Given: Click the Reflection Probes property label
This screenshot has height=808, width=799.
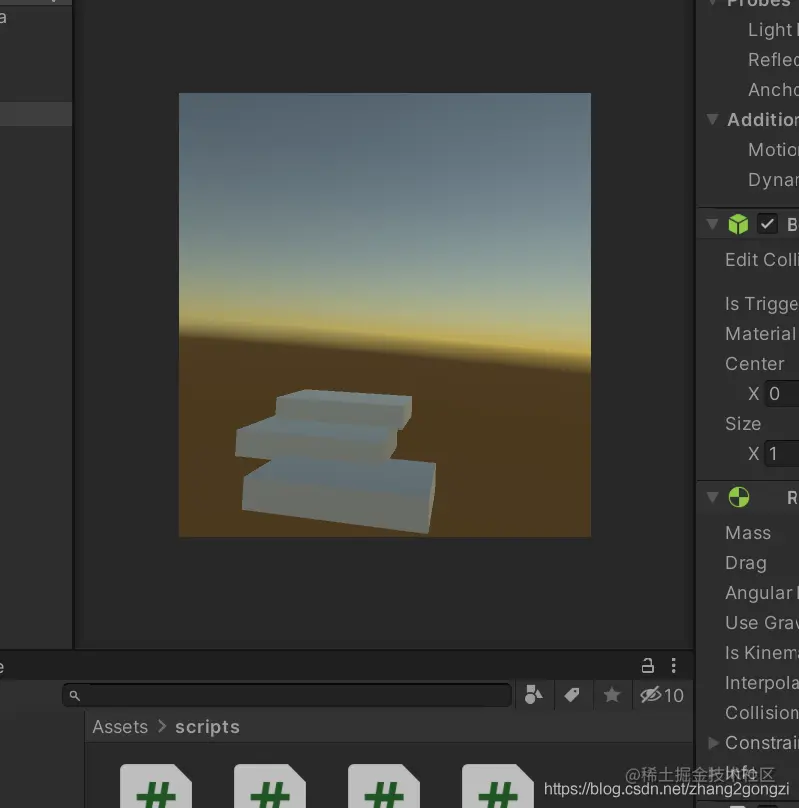Looking at the screenshot, I should 773,60.
